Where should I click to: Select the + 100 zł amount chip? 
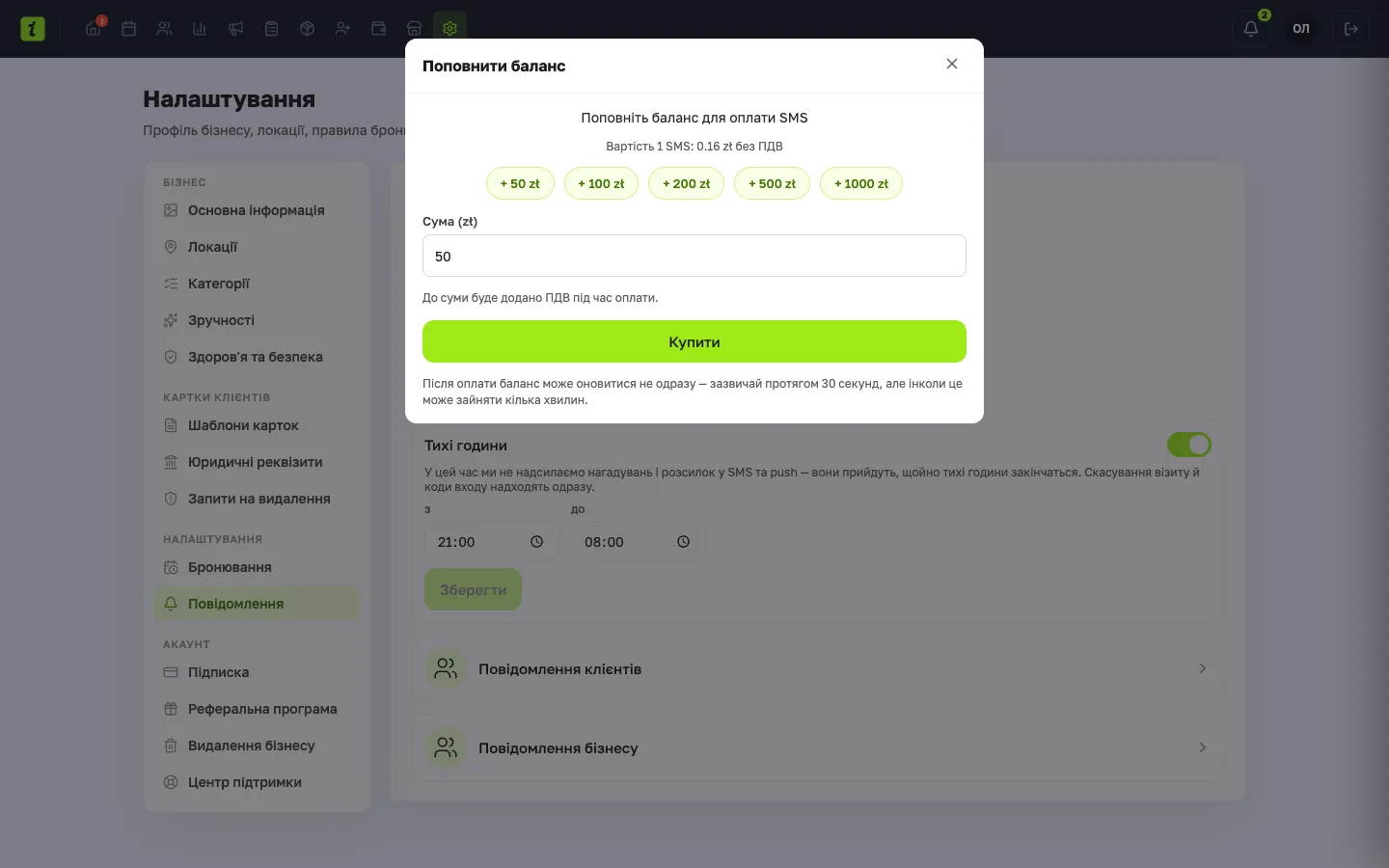point(601,183)
